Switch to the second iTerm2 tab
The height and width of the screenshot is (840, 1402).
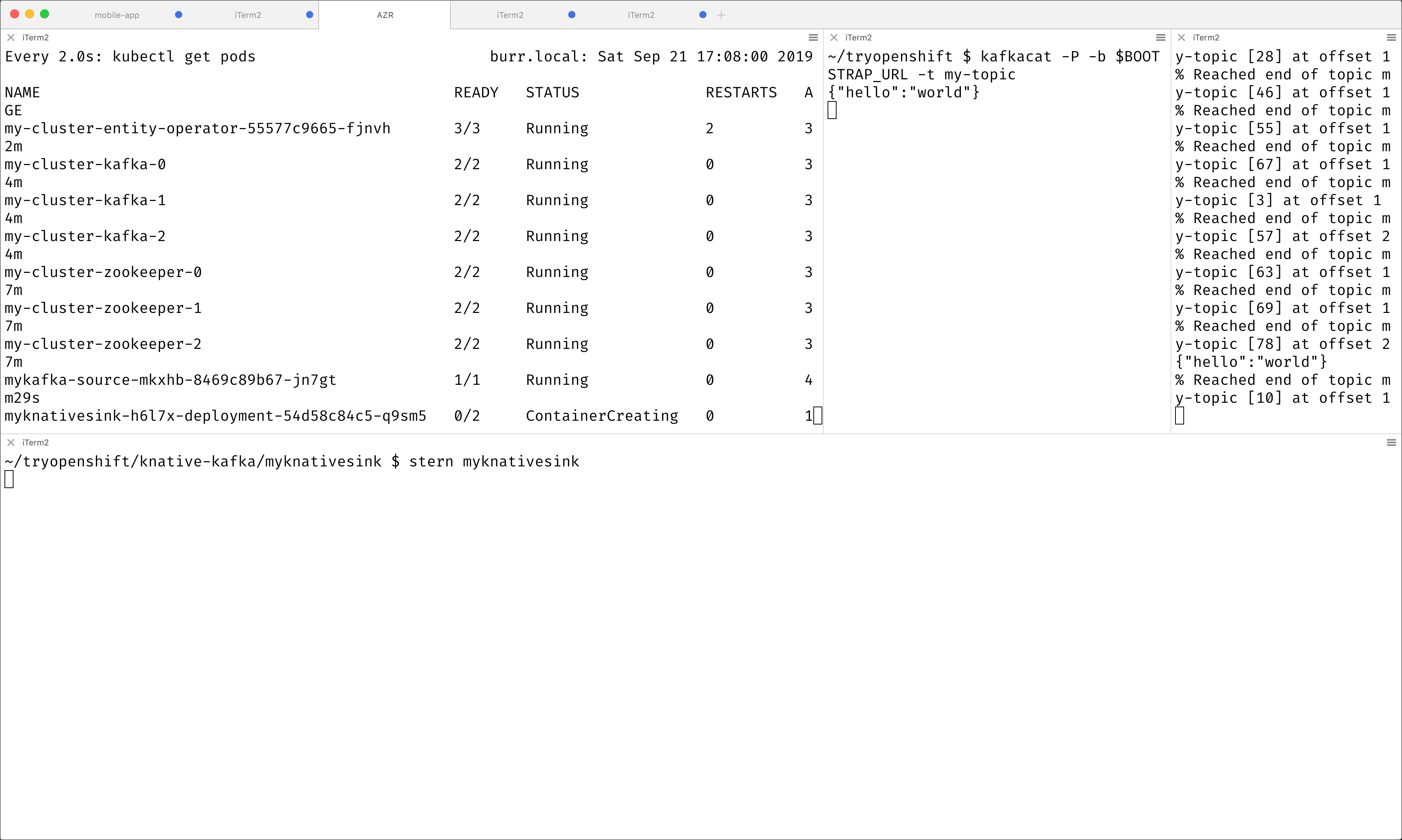click(x=248, y=15)
